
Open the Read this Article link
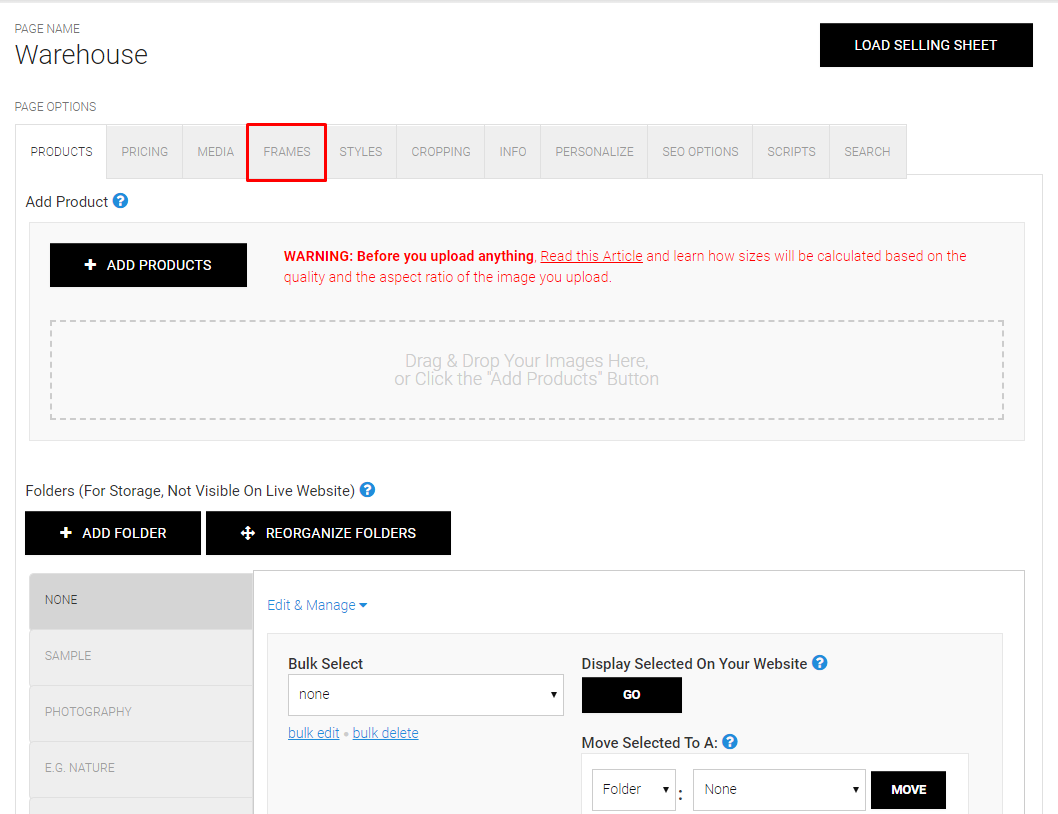(591, 256)
